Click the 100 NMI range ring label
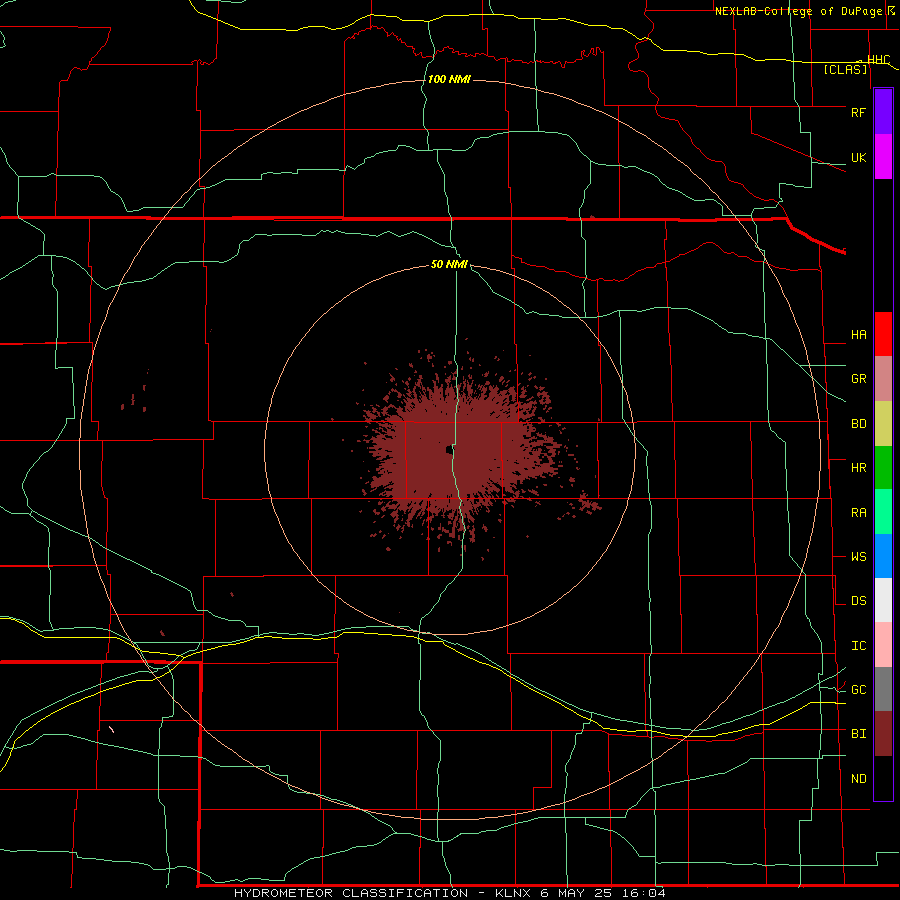 point(449,79)
